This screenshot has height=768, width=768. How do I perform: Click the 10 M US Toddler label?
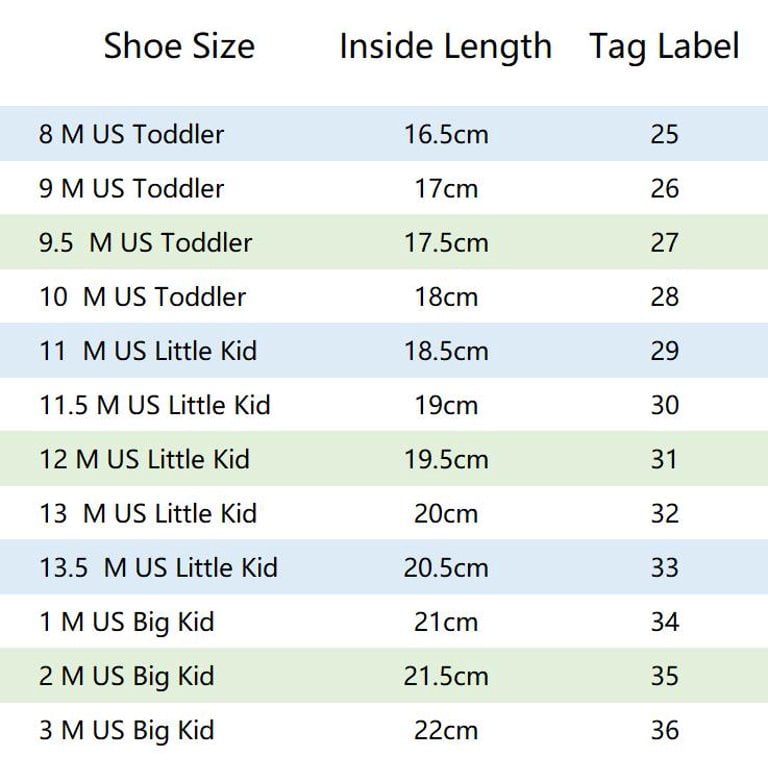(x=143, y=297)
